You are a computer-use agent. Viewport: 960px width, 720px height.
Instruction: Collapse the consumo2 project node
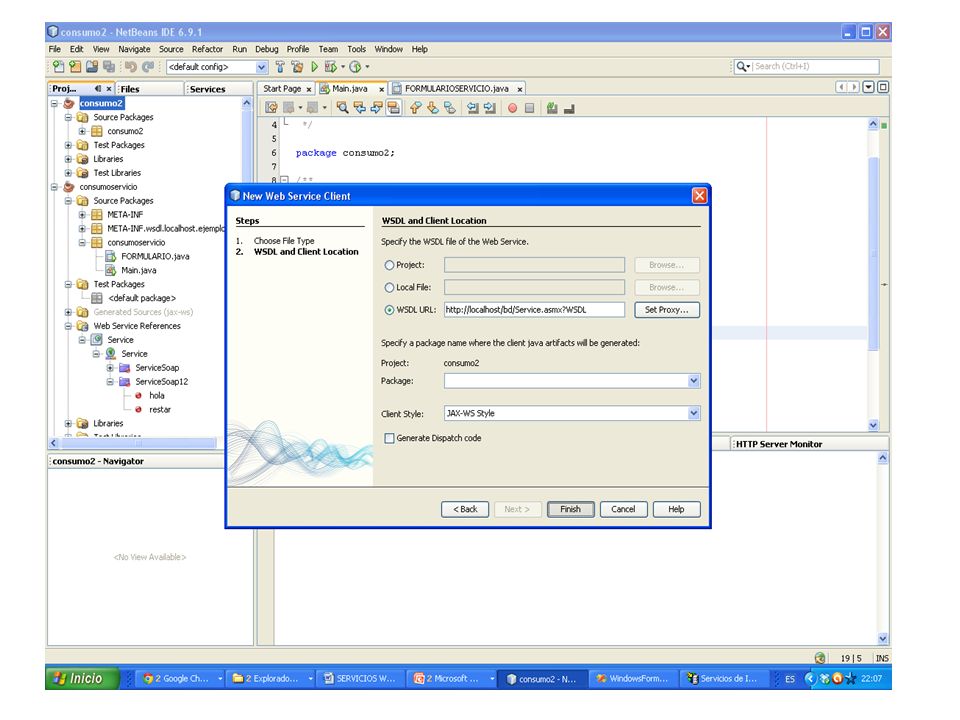54,103
